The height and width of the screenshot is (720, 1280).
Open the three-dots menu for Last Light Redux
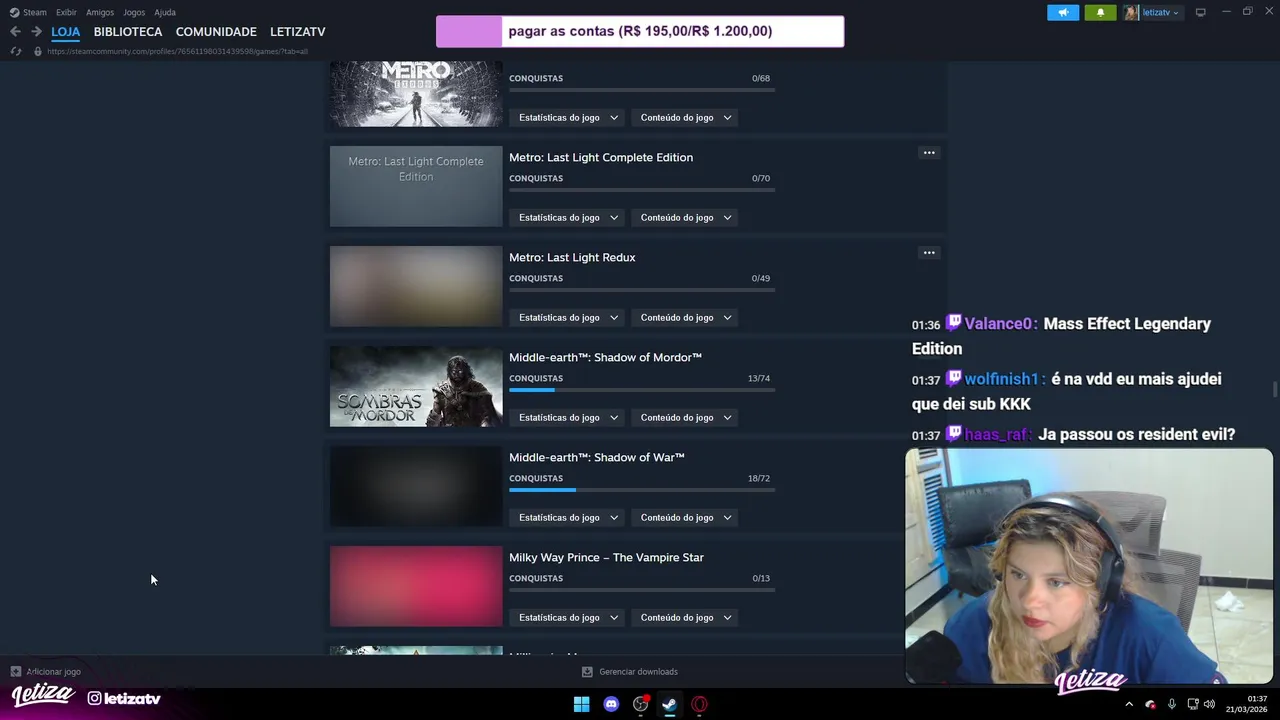pyautogui.click(x=929, y=253)
